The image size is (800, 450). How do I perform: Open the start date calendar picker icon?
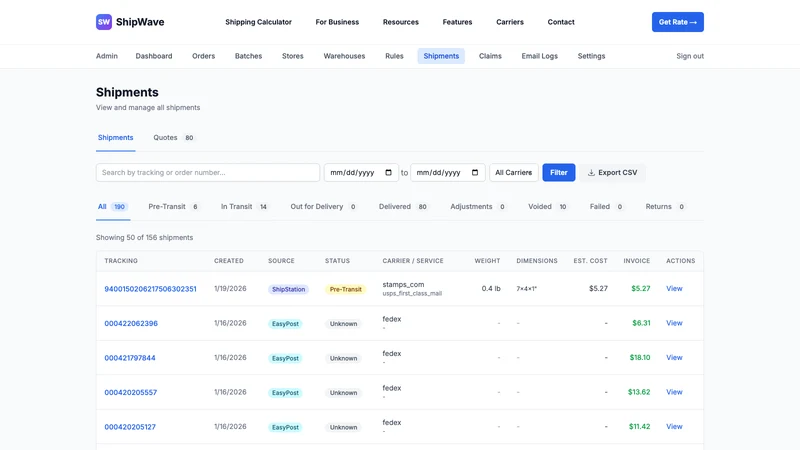click(x=388, y=172)
